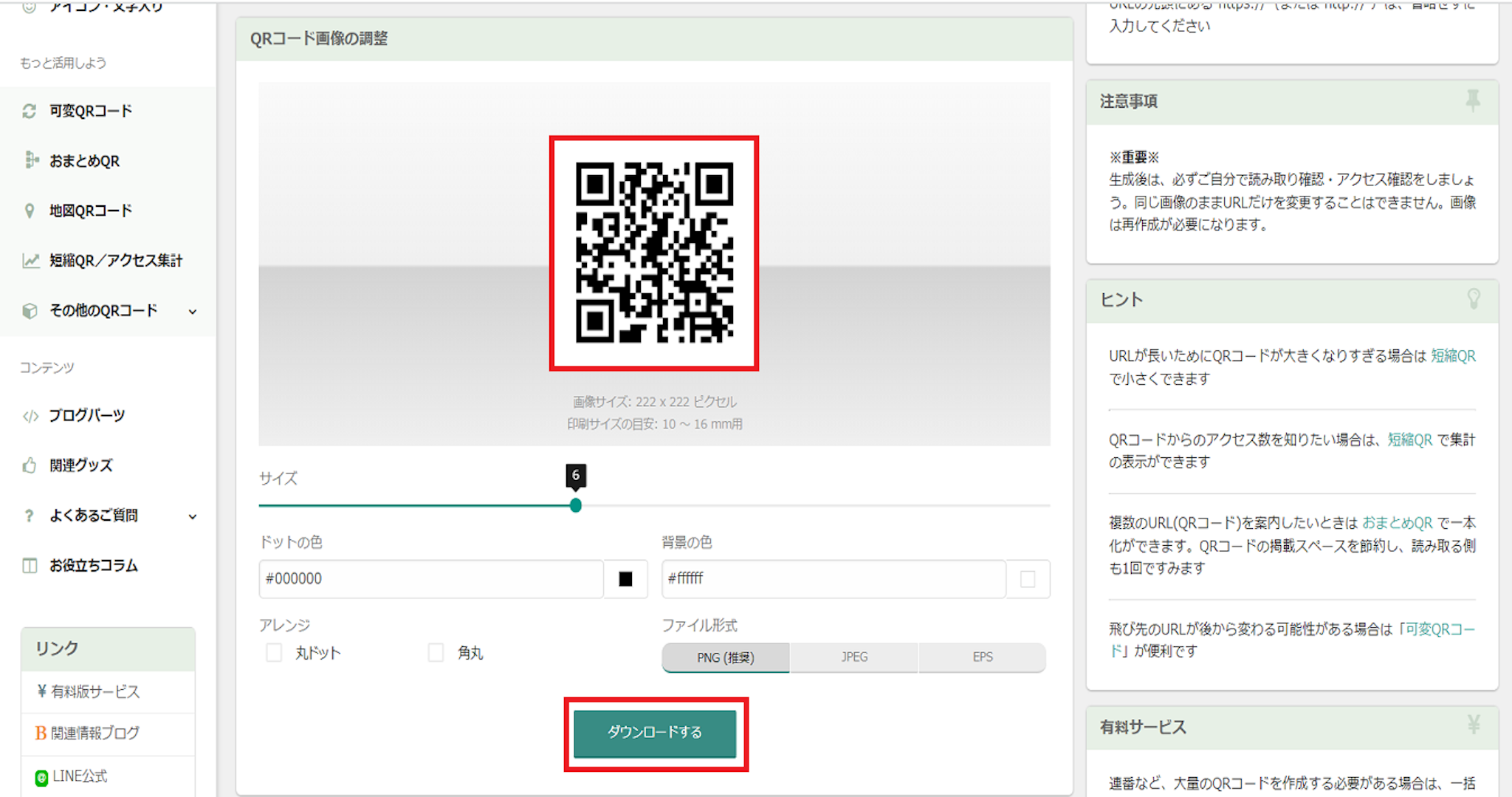Open the black dot color swatch
1512x797 pixels.
pyautogui.click(x=625, y=579)
